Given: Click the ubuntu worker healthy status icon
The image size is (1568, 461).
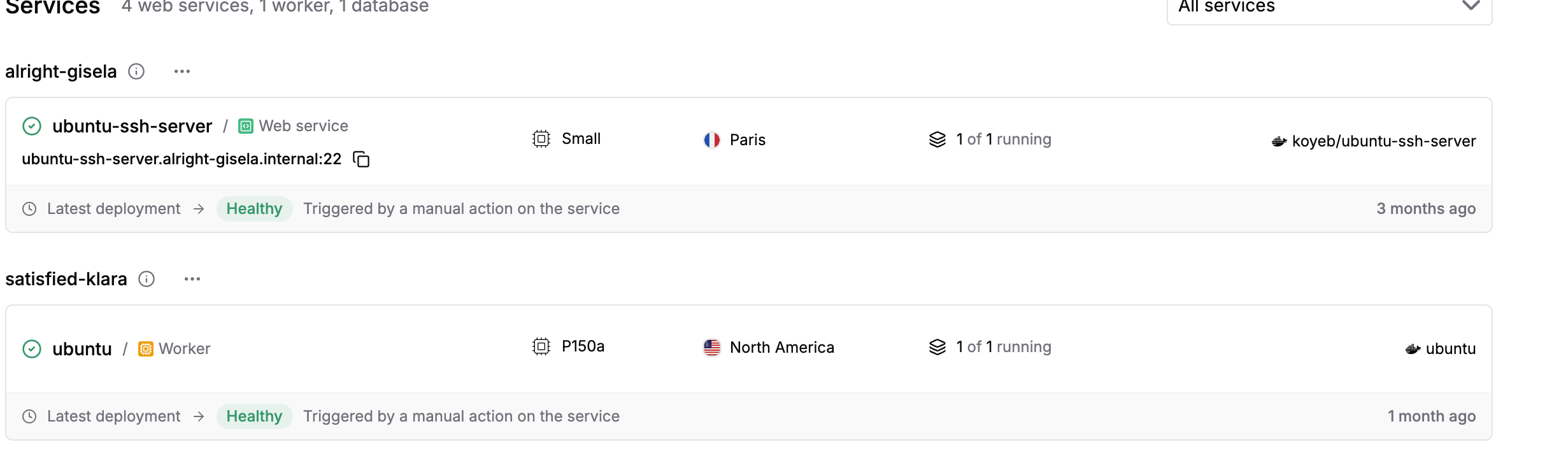Looking at the screenshot, I should click(x=32, y=349).
